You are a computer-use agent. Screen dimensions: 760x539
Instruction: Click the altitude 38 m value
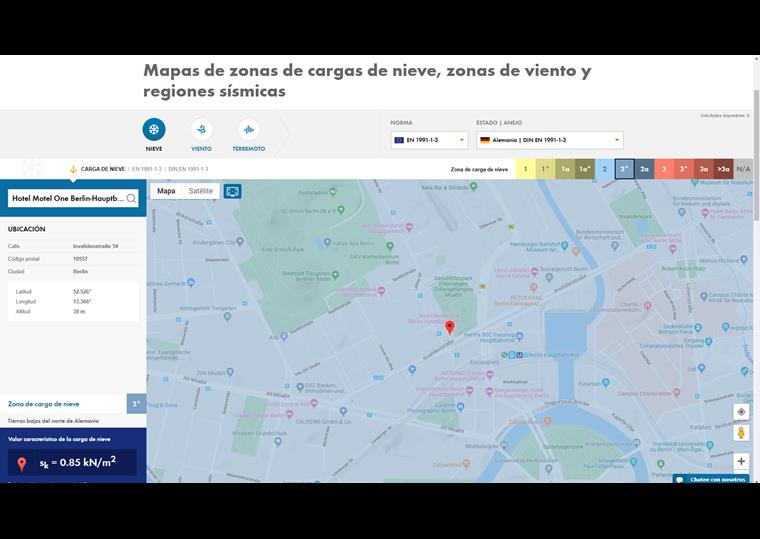79,311
